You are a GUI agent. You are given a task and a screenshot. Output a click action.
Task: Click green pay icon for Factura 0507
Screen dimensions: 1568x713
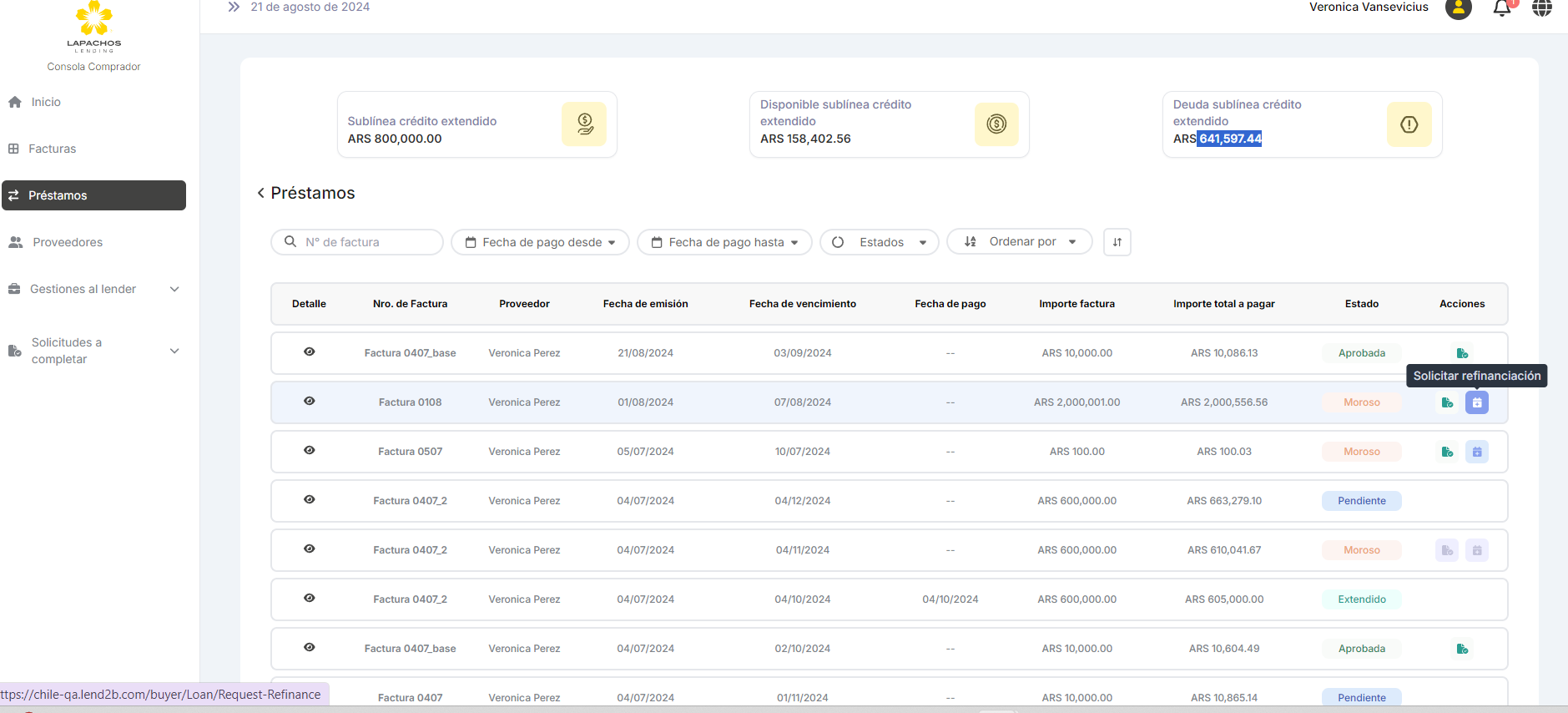coord(1447,452)
